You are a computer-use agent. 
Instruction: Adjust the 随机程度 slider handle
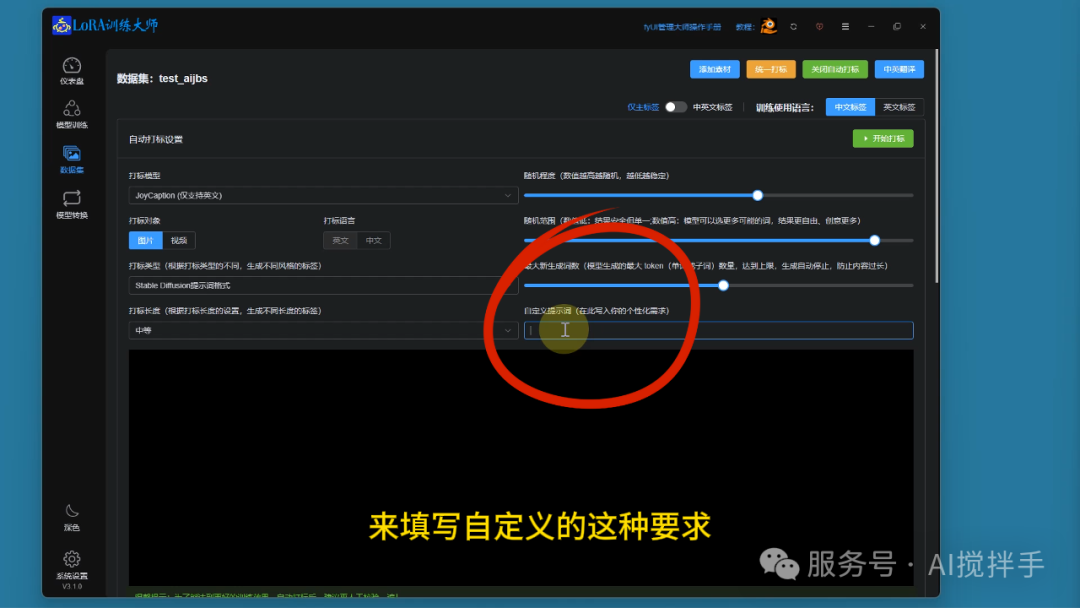(x=758, y=196)
